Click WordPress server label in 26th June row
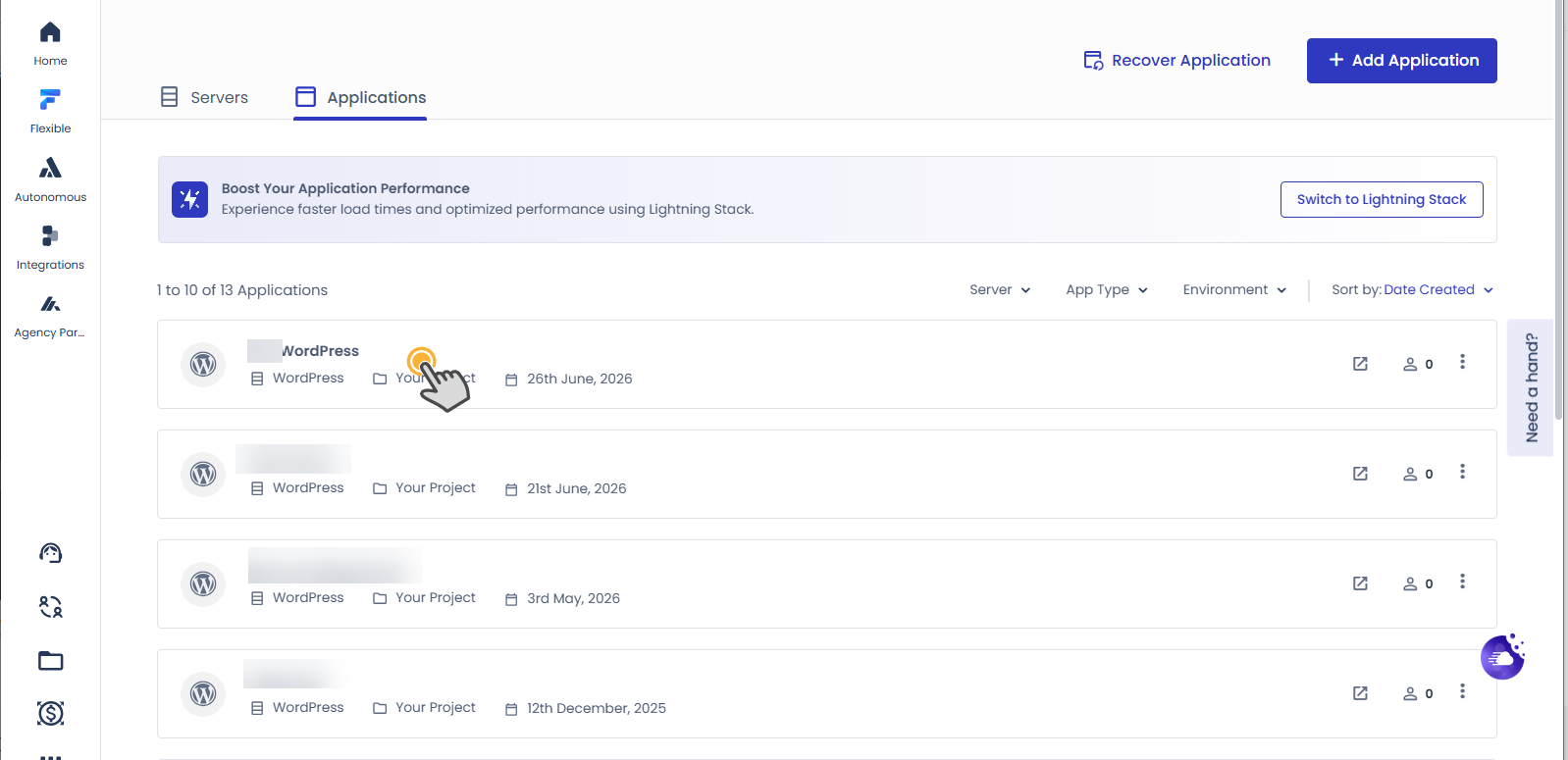This screenshot has height=760, width=1568. pos(308,378)
